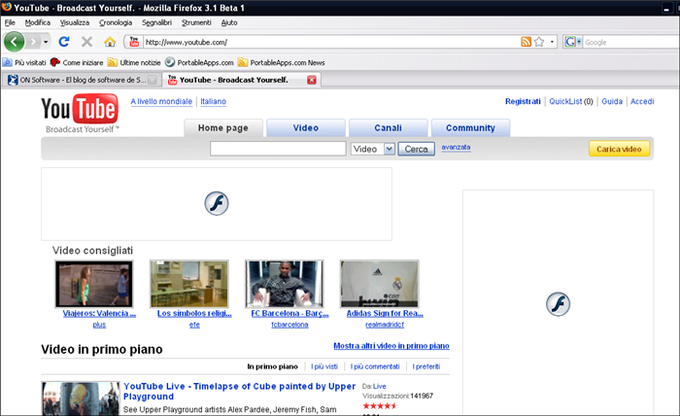
Task: Activate the Flash plugin in the top banner
Action: pos(216,203)
